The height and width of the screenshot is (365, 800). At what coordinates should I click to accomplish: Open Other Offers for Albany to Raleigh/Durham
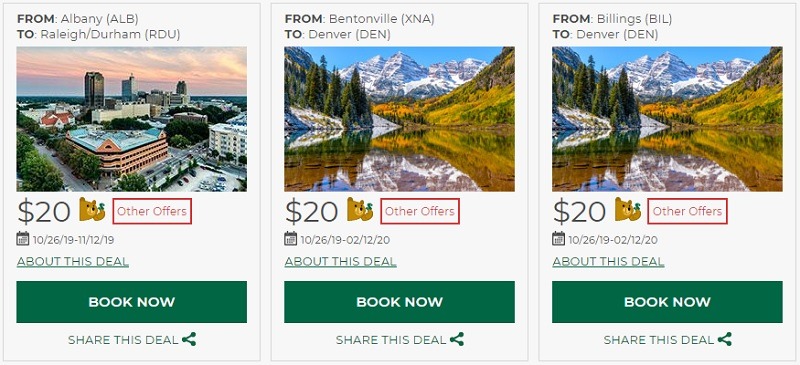tap(152, 211)
